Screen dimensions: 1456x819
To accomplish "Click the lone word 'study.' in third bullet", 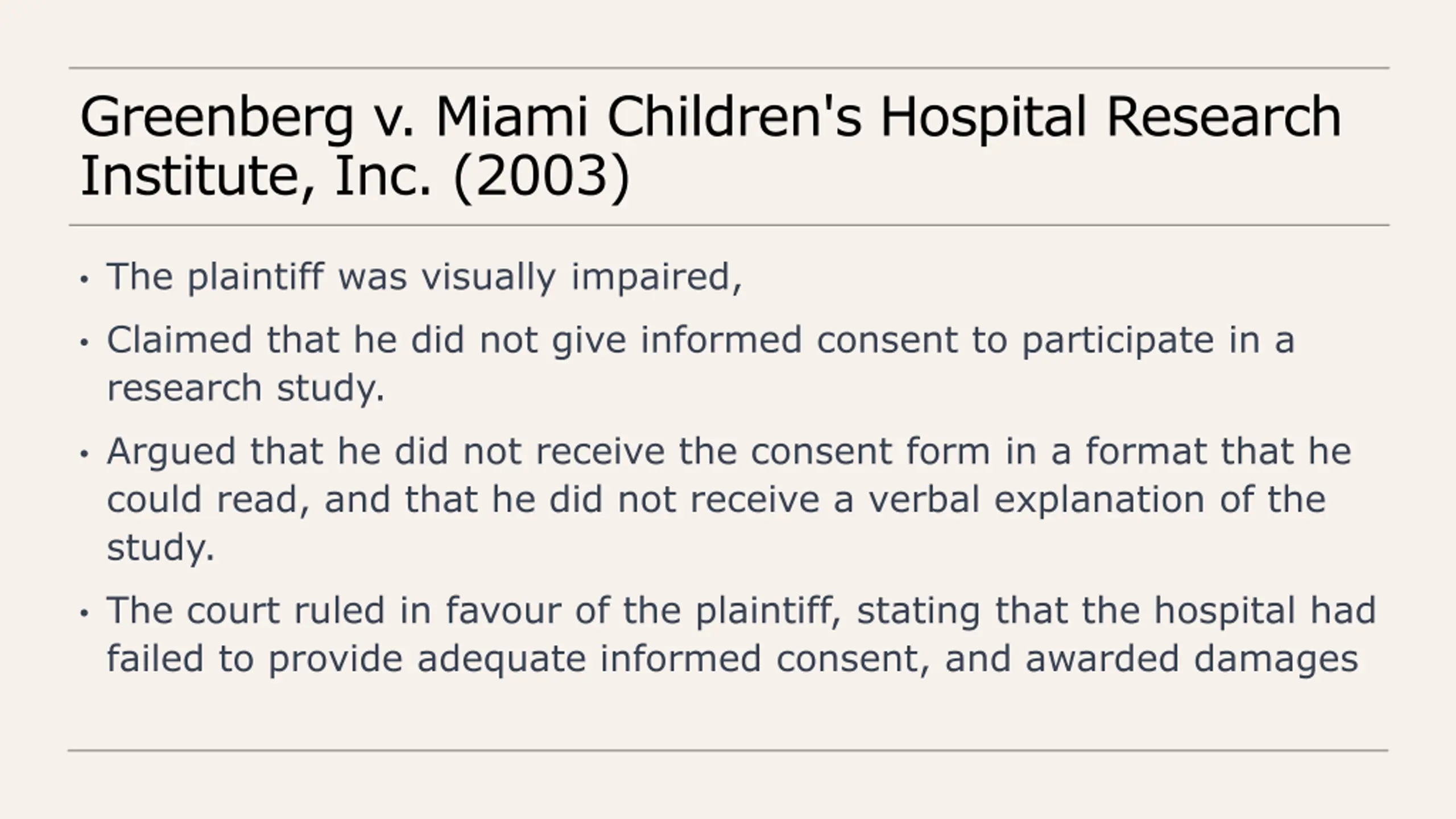I will tap(161, 548).
